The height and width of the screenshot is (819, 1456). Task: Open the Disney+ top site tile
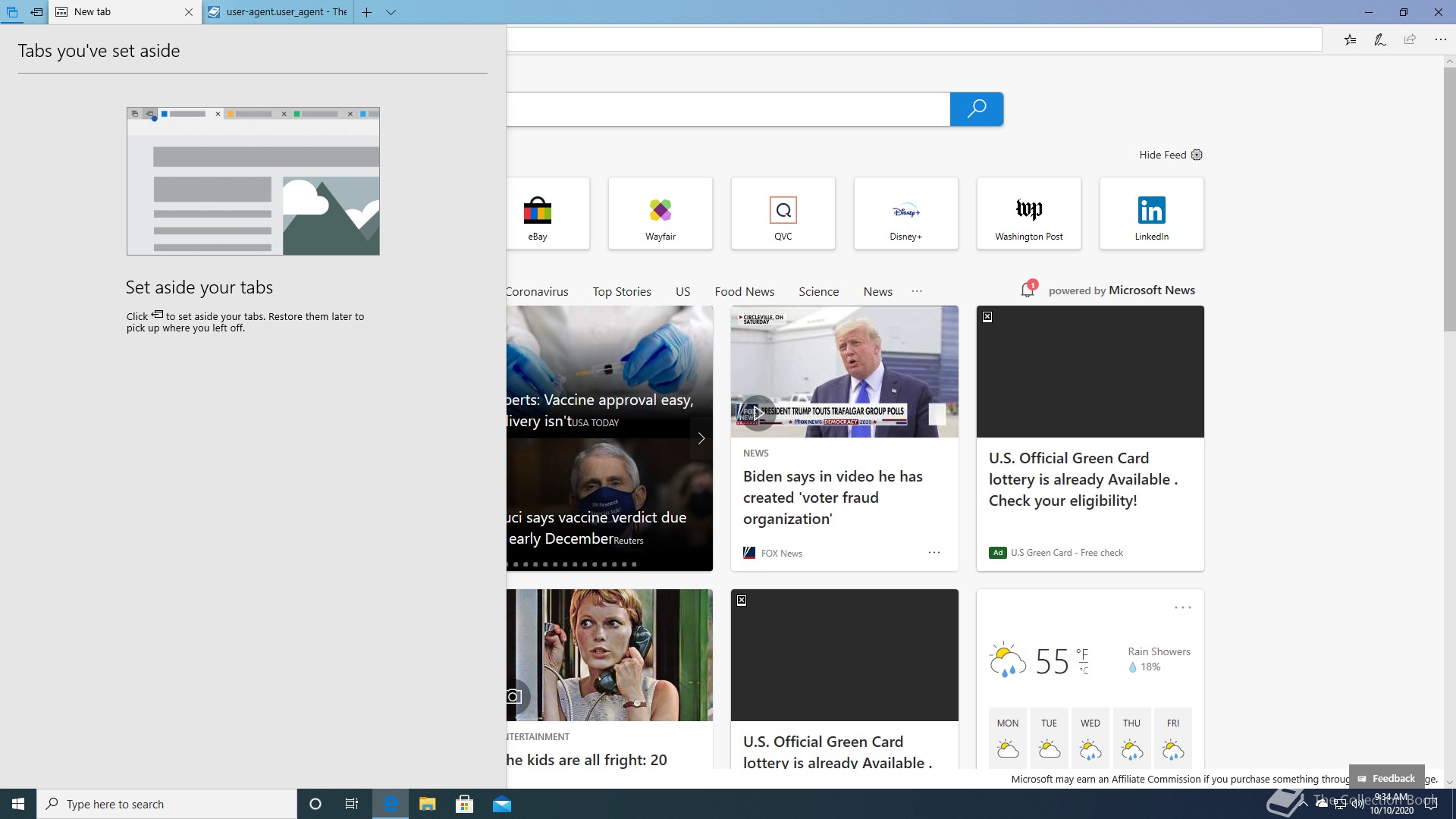point(906,213)
